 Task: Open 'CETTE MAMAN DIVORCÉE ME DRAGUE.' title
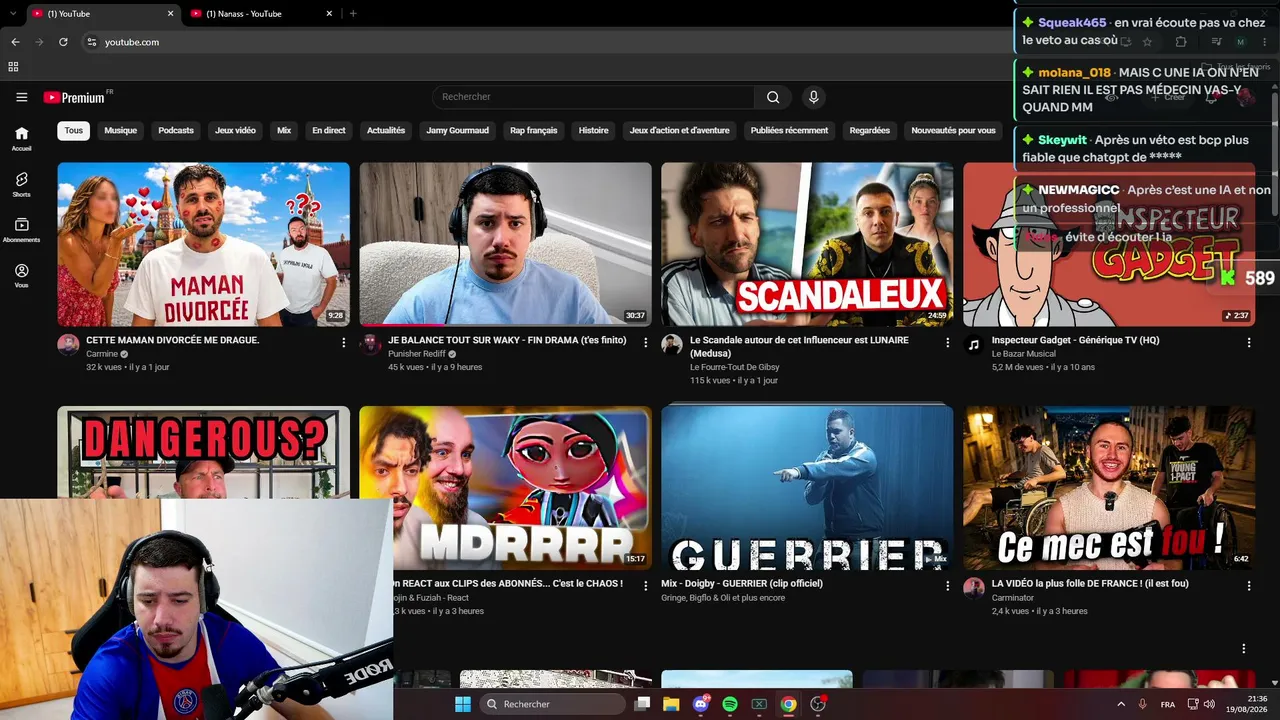pyautogui.click(x=173, y=340)
